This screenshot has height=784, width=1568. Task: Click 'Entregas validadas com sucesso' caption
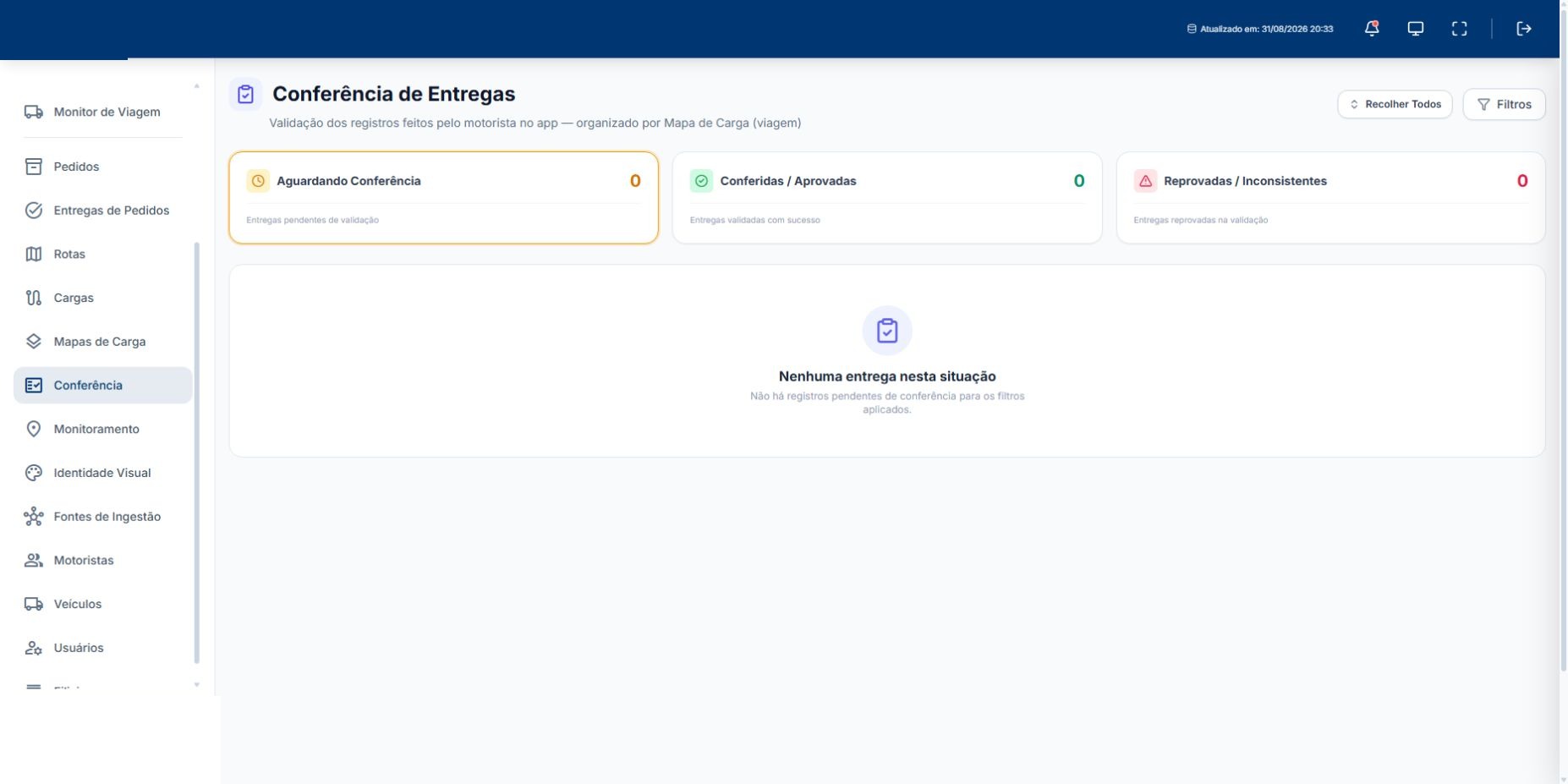point(755,220)
